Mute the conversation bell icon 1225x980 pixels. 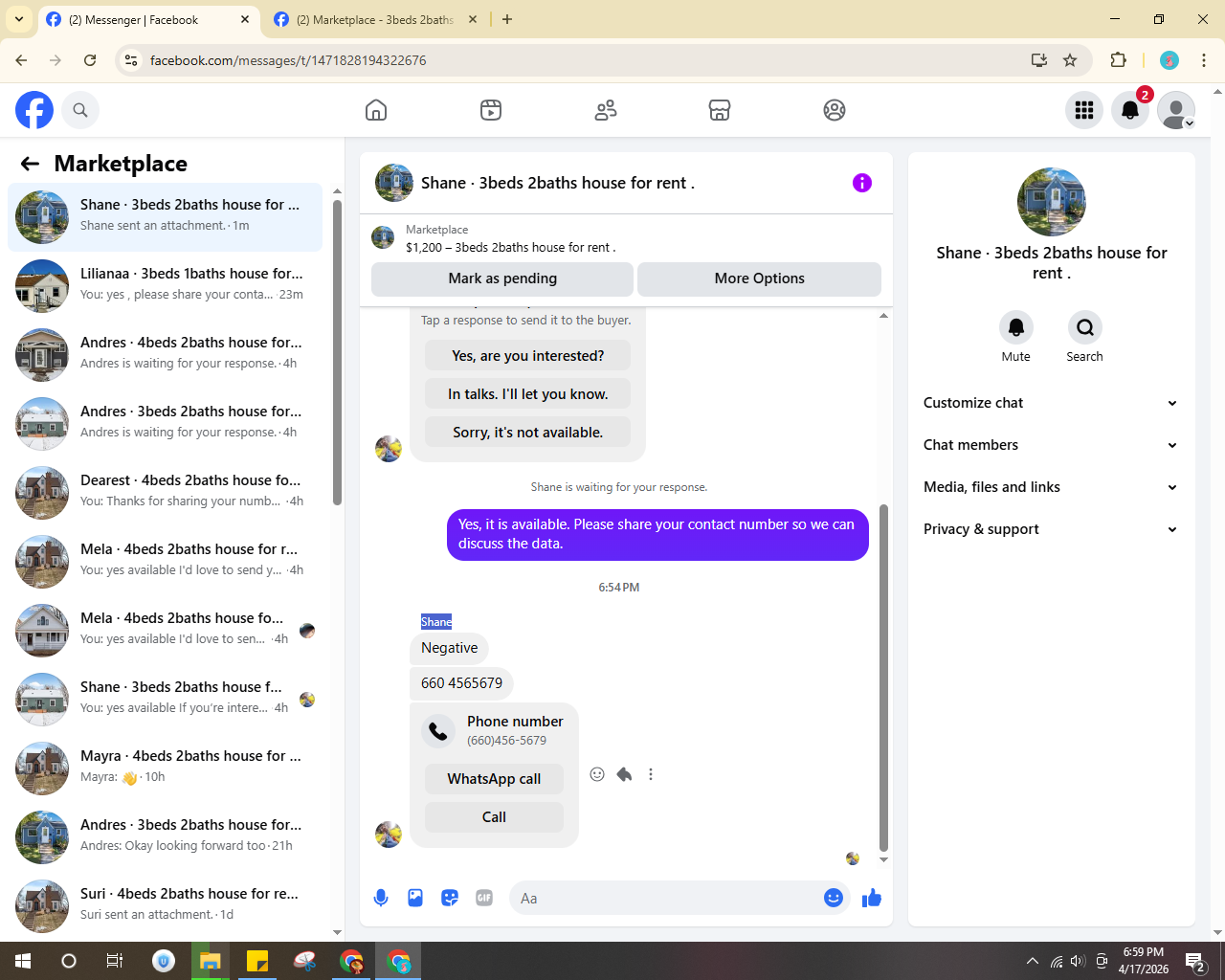point(1016,327)
